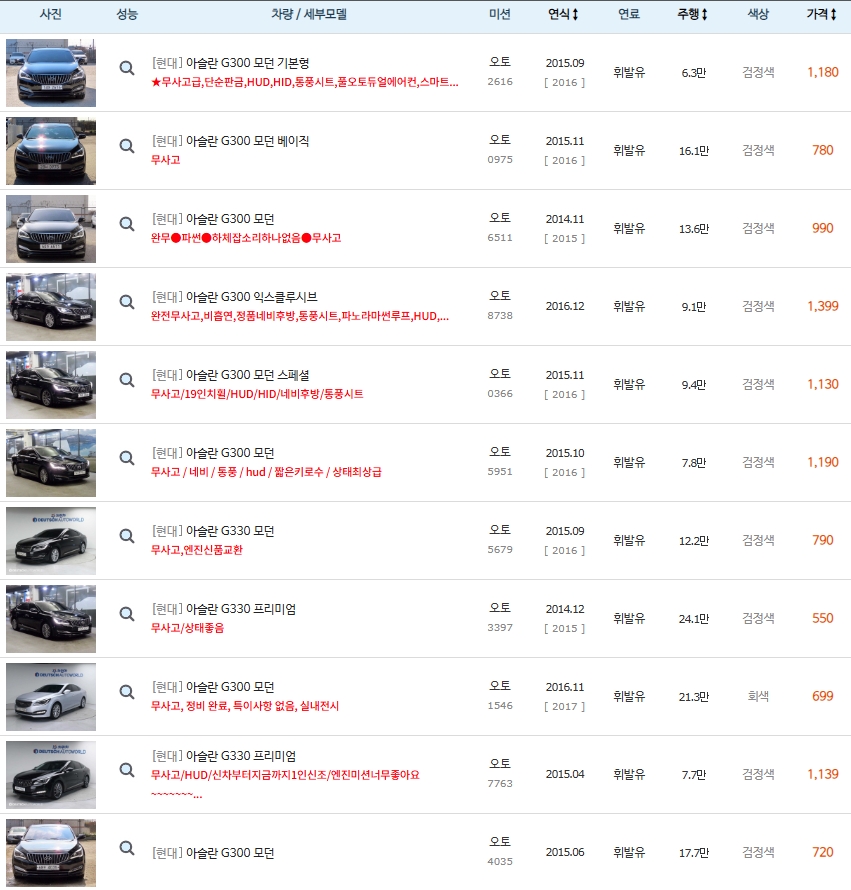Image resolution: width=851 pixels, height=890 pixels.
Task: Open inspection magnifier for the 990 price row
Action: pos(127,224)
